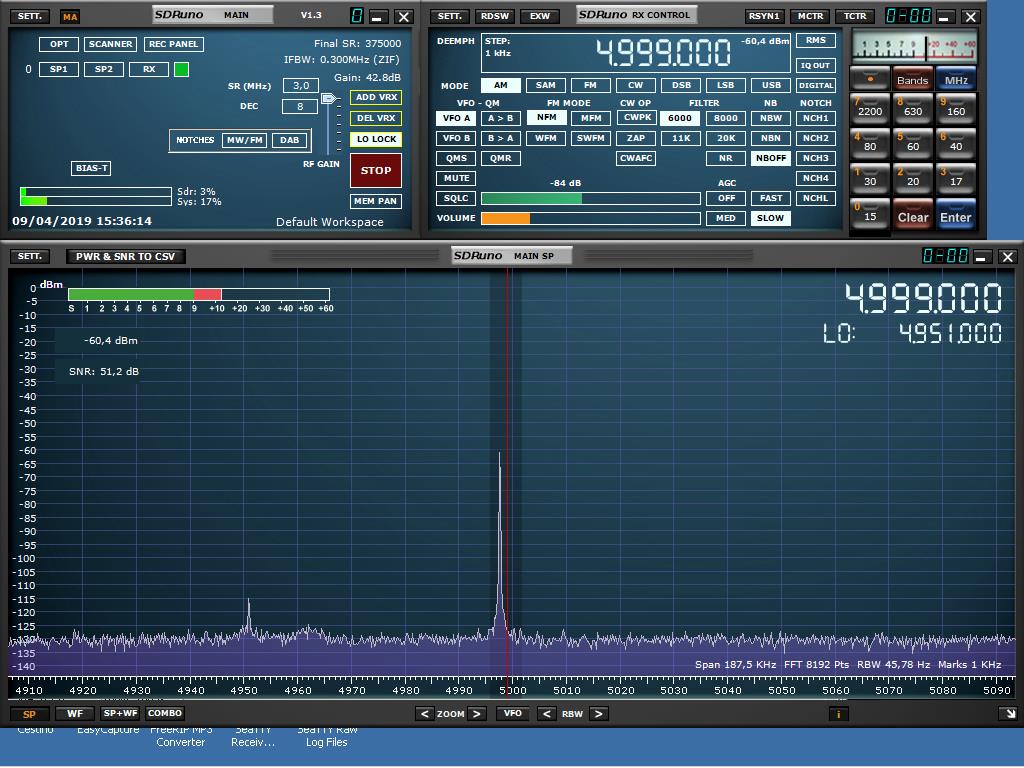
Task: Increase RBW with the right arrow
Action: (x=598, y=714)
